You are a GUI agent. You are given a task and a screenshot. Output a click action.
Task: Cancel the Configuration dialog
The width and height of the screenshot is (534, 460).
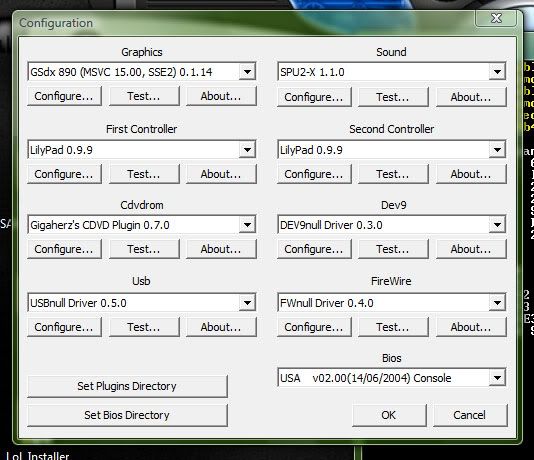(470, 415)
